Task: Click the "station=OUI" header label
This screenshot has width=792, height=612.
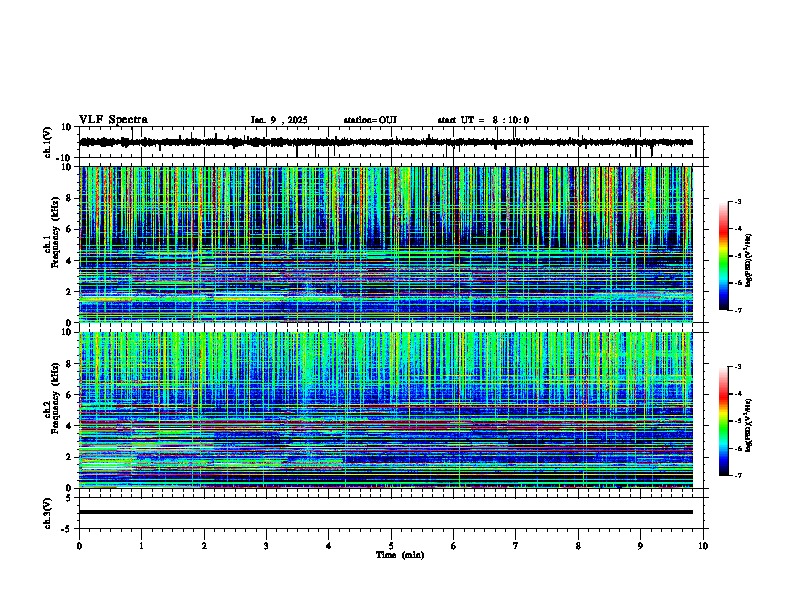Action: pyautogui.click(x=370, y=120)
